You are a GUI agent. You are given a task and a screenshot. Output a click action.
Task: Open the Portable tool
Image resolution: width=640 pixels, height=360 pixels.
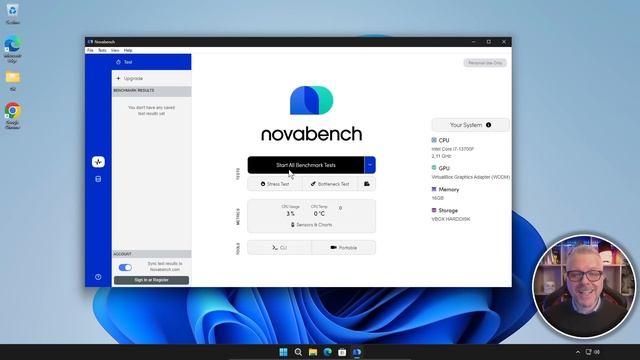[344, 248]
